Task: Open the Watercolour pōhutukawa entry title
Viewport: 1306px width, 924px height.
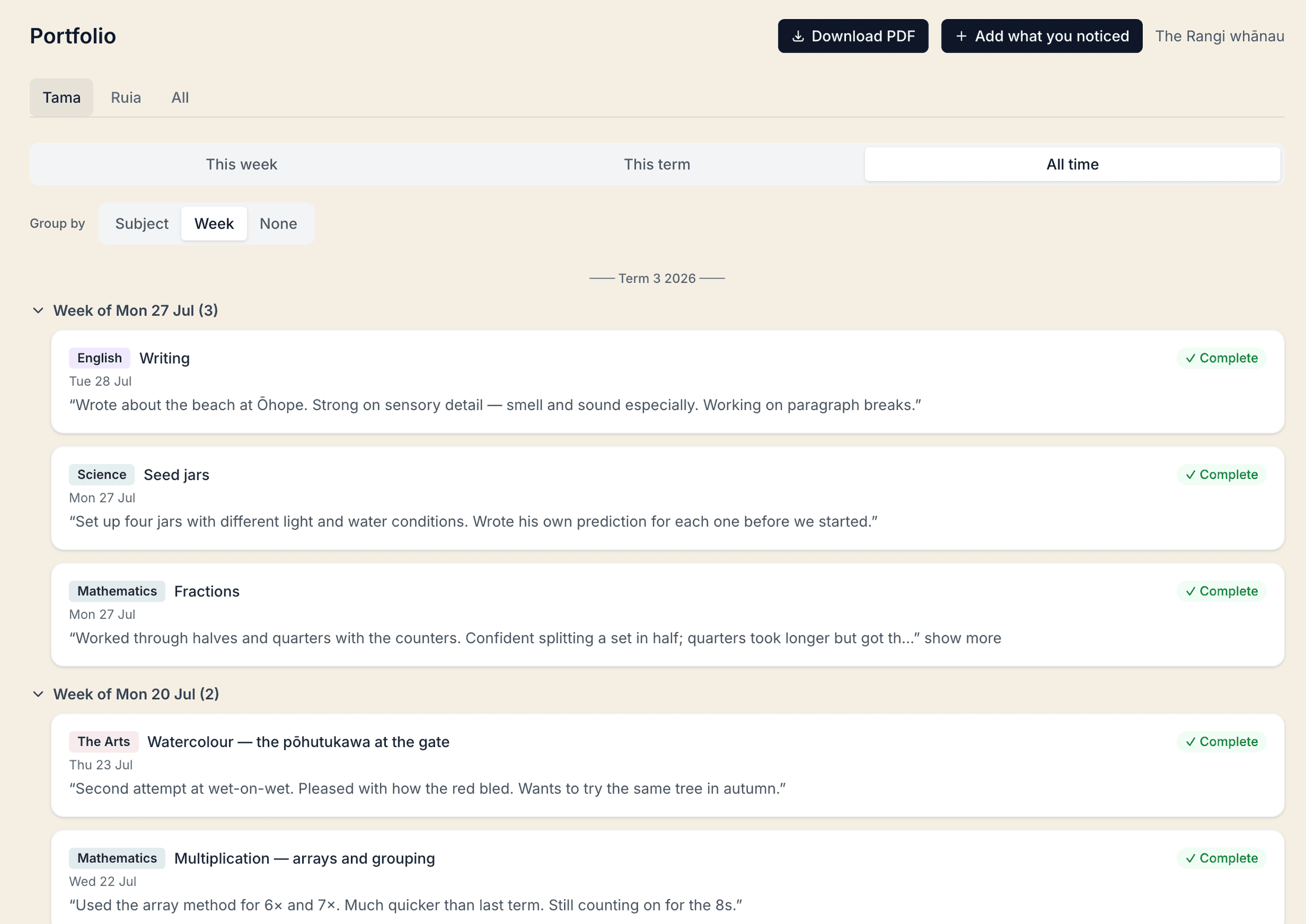Action: [298, 742]
